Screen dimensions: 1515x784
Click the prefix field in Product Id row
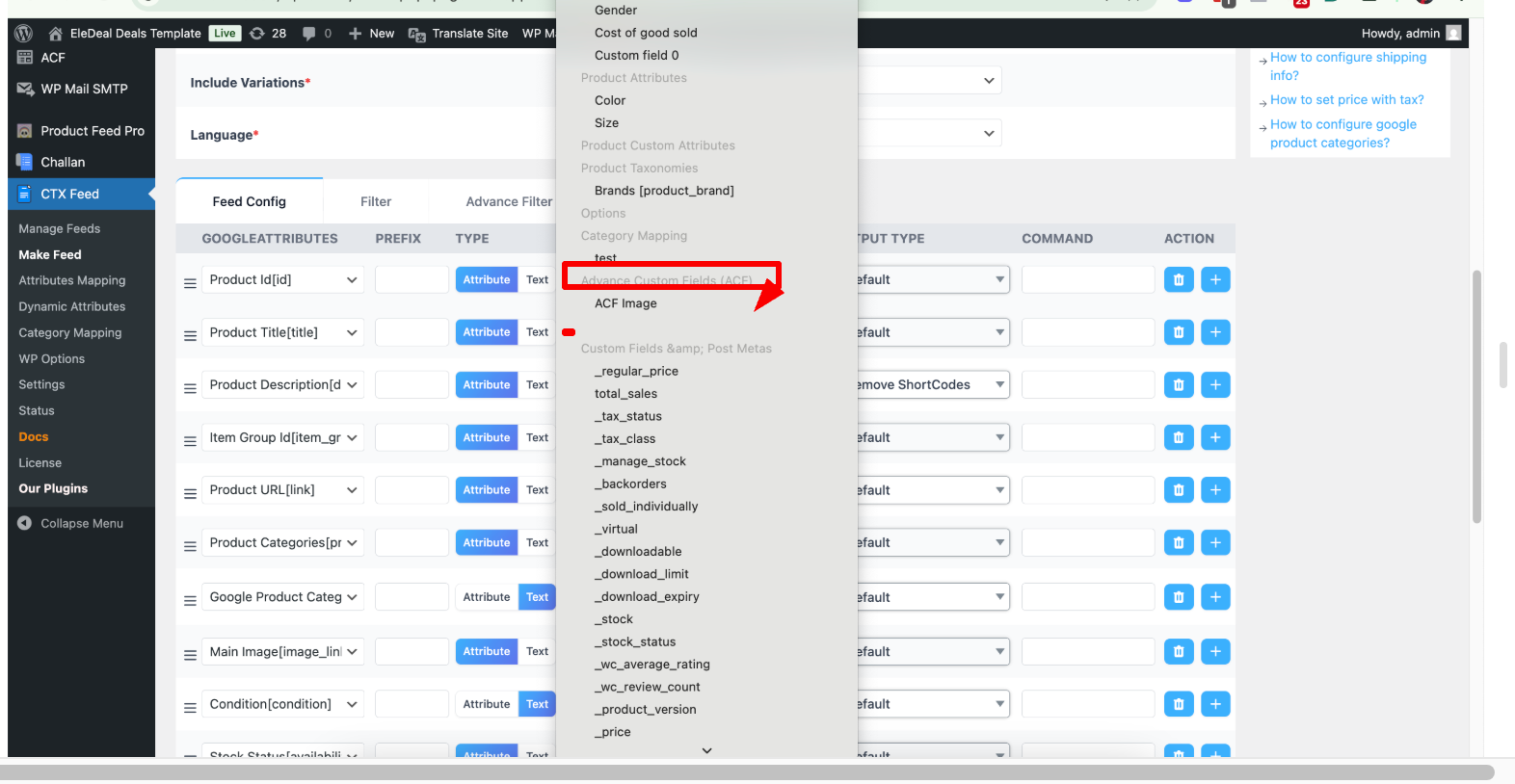pyautogui.click(x=412, y=279)
